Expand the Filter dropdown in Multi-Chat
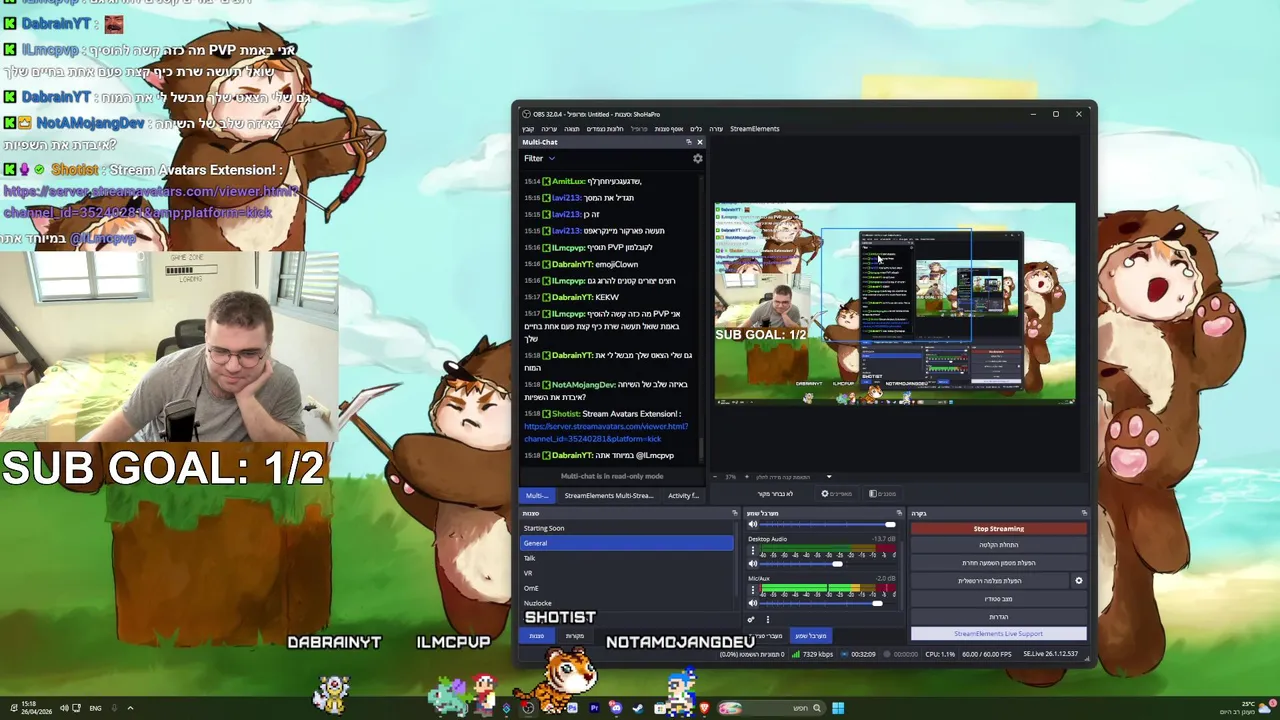The height and width of the screenshot is (720, 1280). click(x=539, y=158)
